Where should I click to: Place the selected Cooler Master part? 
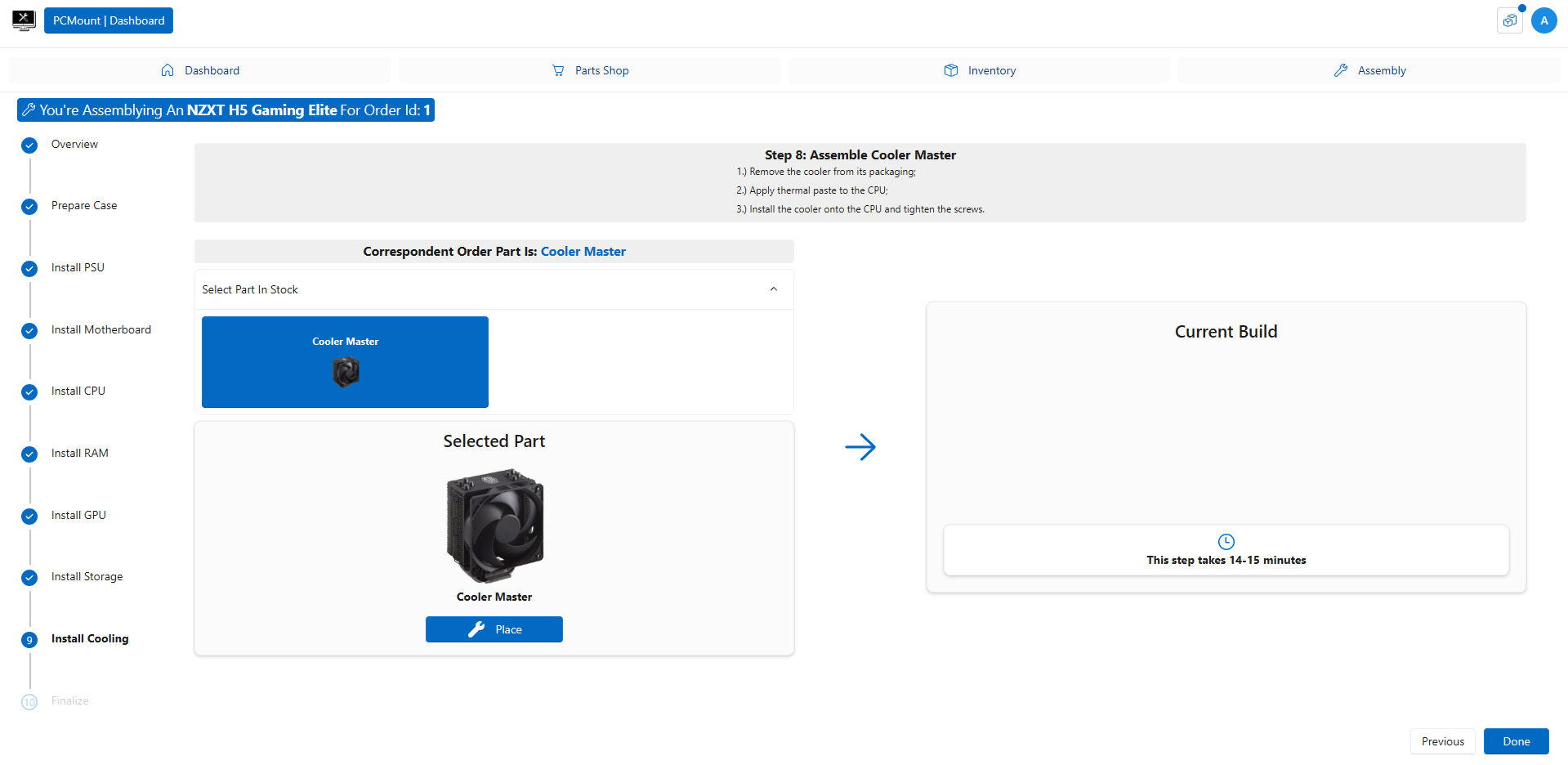[494, 629]
